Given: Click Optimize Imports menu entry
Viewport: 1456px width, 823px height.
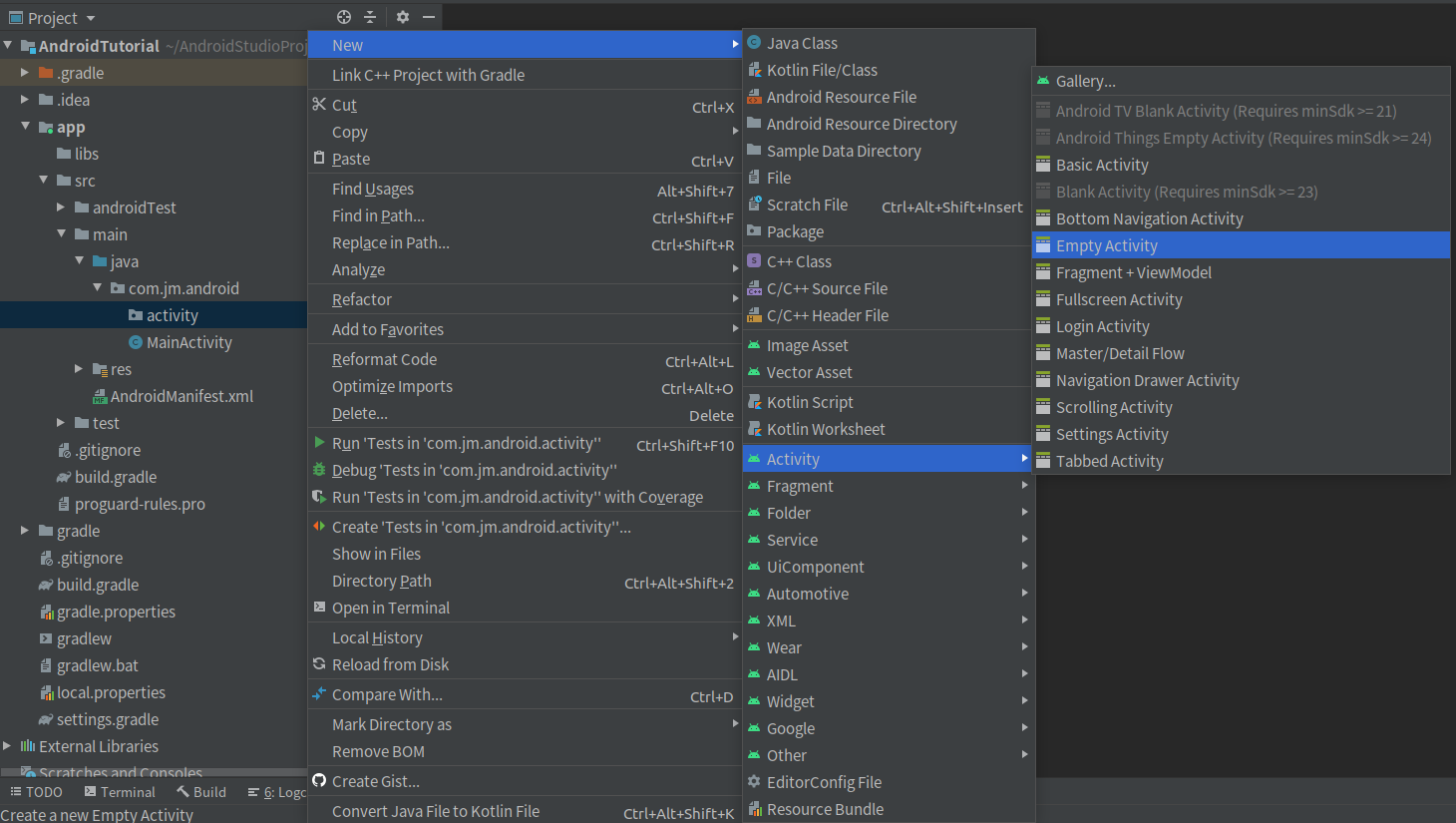Looking at the screenshot, I should click(526, 386).
